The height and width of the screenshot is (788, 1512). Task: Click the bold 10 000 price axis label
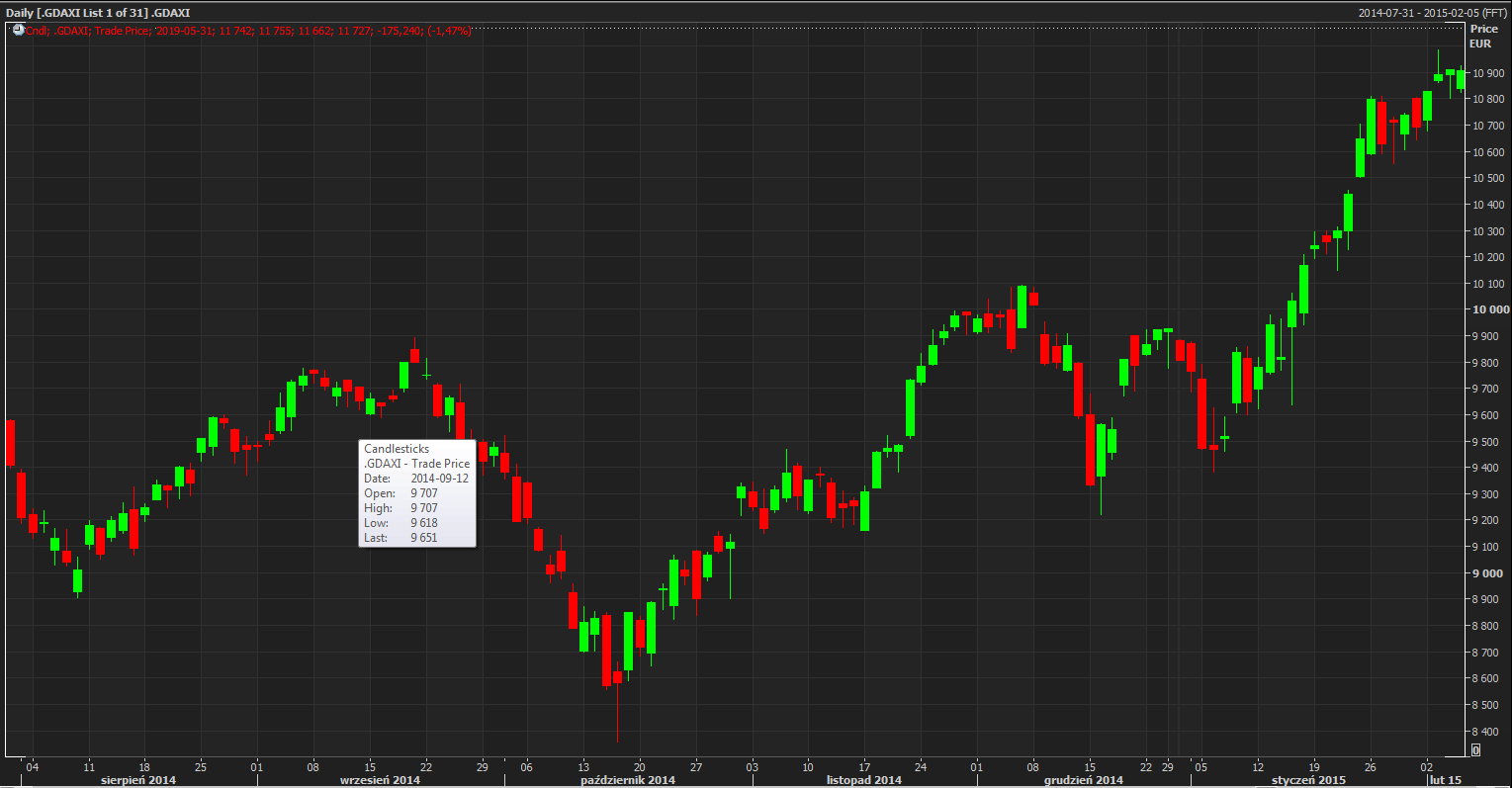(1491, 309)
